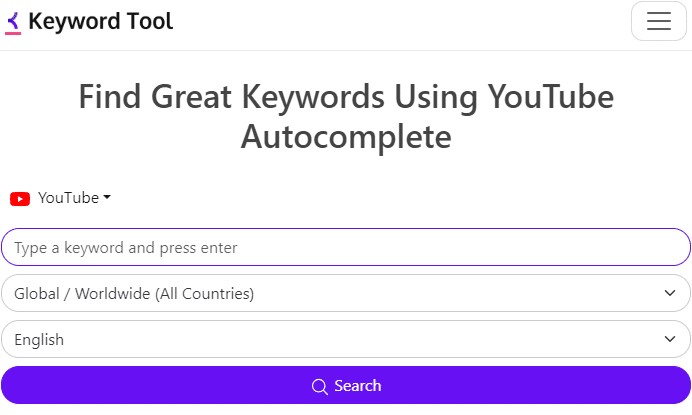The height and width of the screenshot is (415, 692).
Task: Open the English language dropdown
Action: (x=345, y=339)
